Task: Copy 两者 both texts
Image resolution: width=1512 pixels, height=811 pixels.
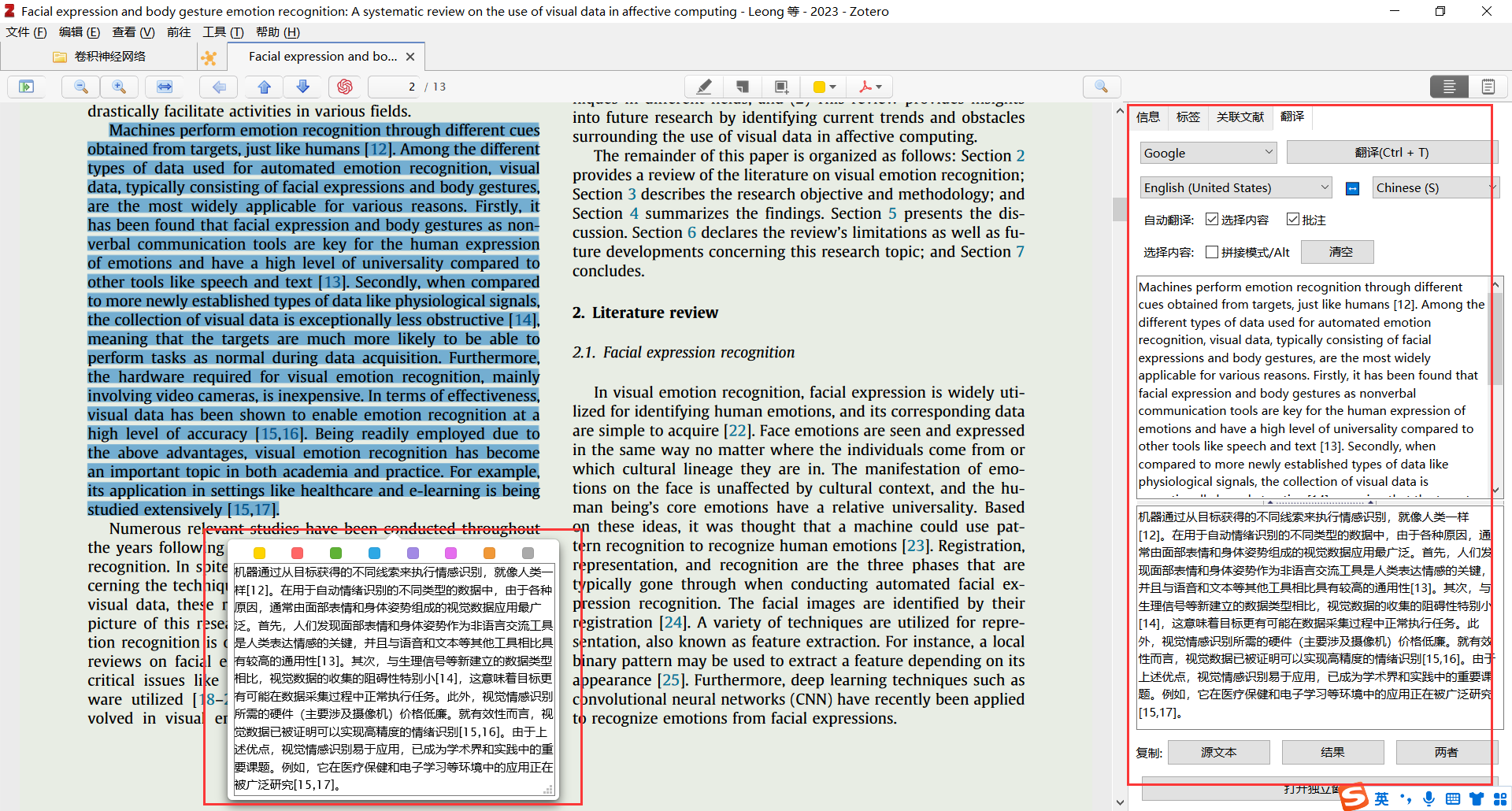Action: point(1447,753)
